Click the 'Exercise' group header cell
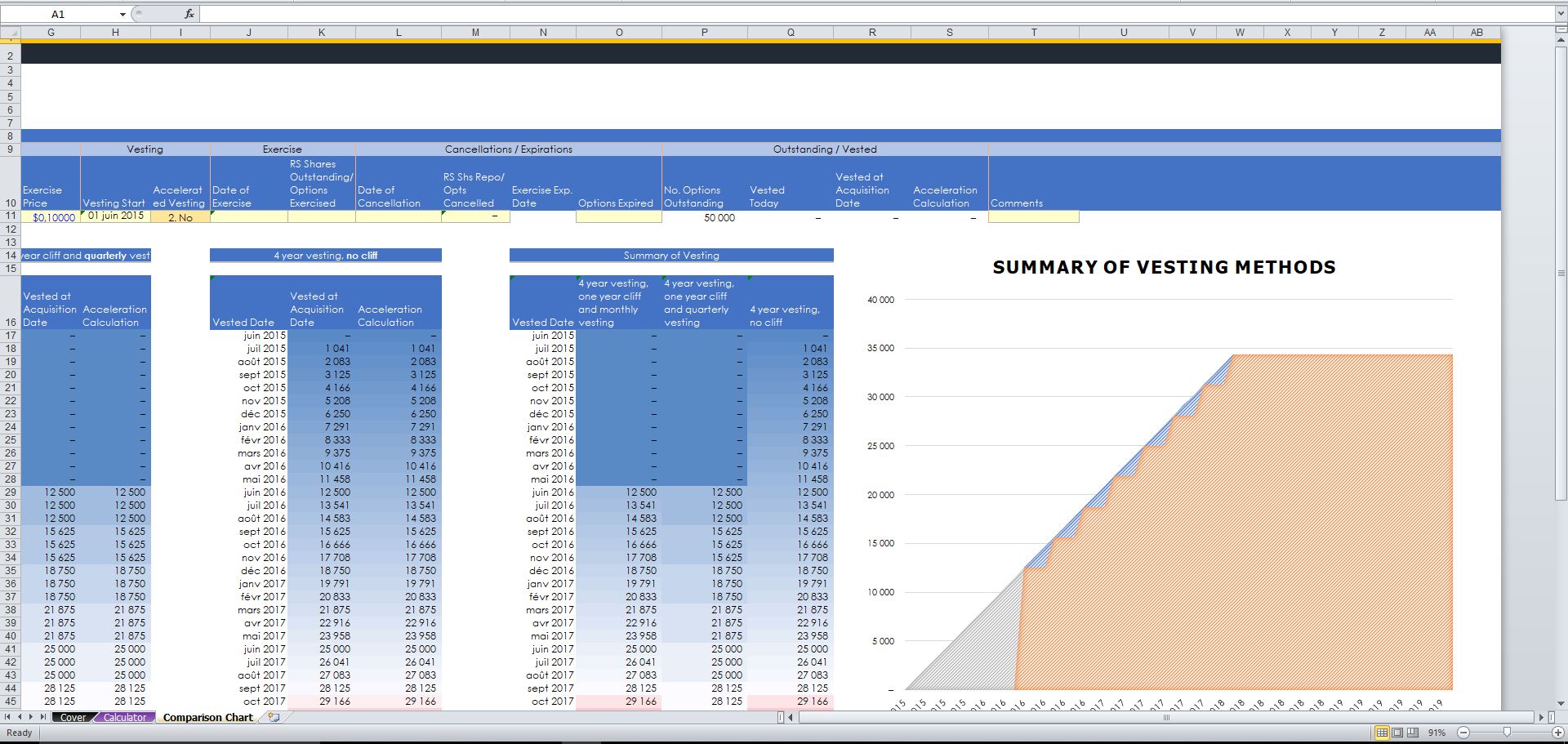 [x=283, y=149]
